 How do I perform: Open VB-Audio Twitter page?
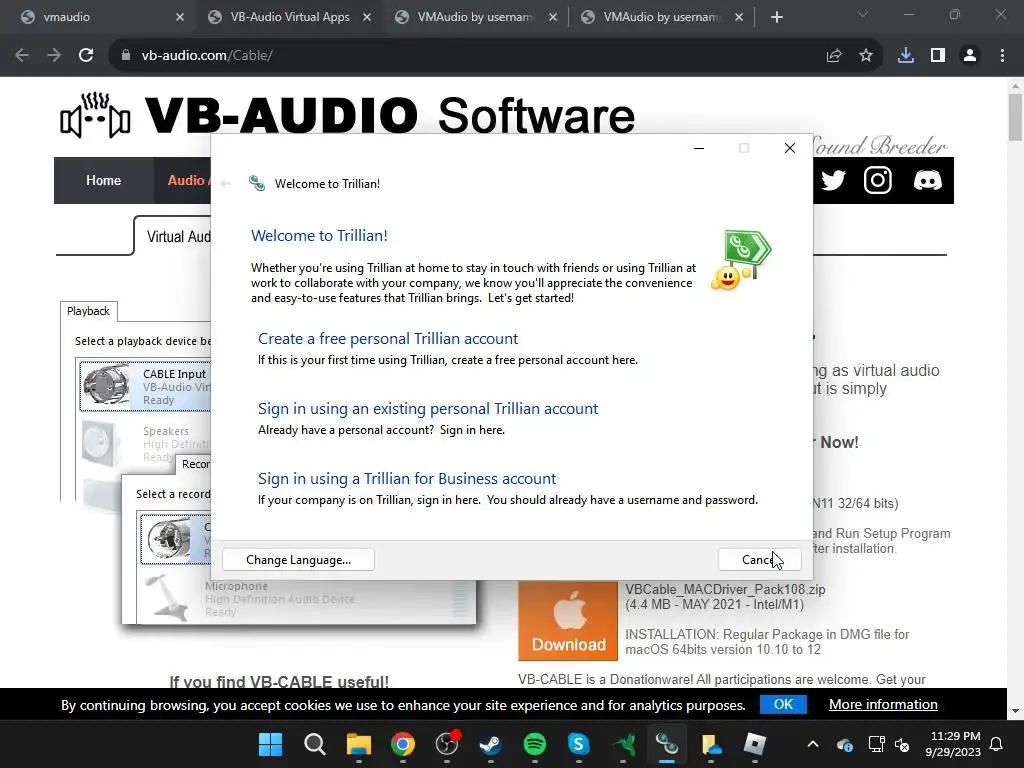point(833,180)
